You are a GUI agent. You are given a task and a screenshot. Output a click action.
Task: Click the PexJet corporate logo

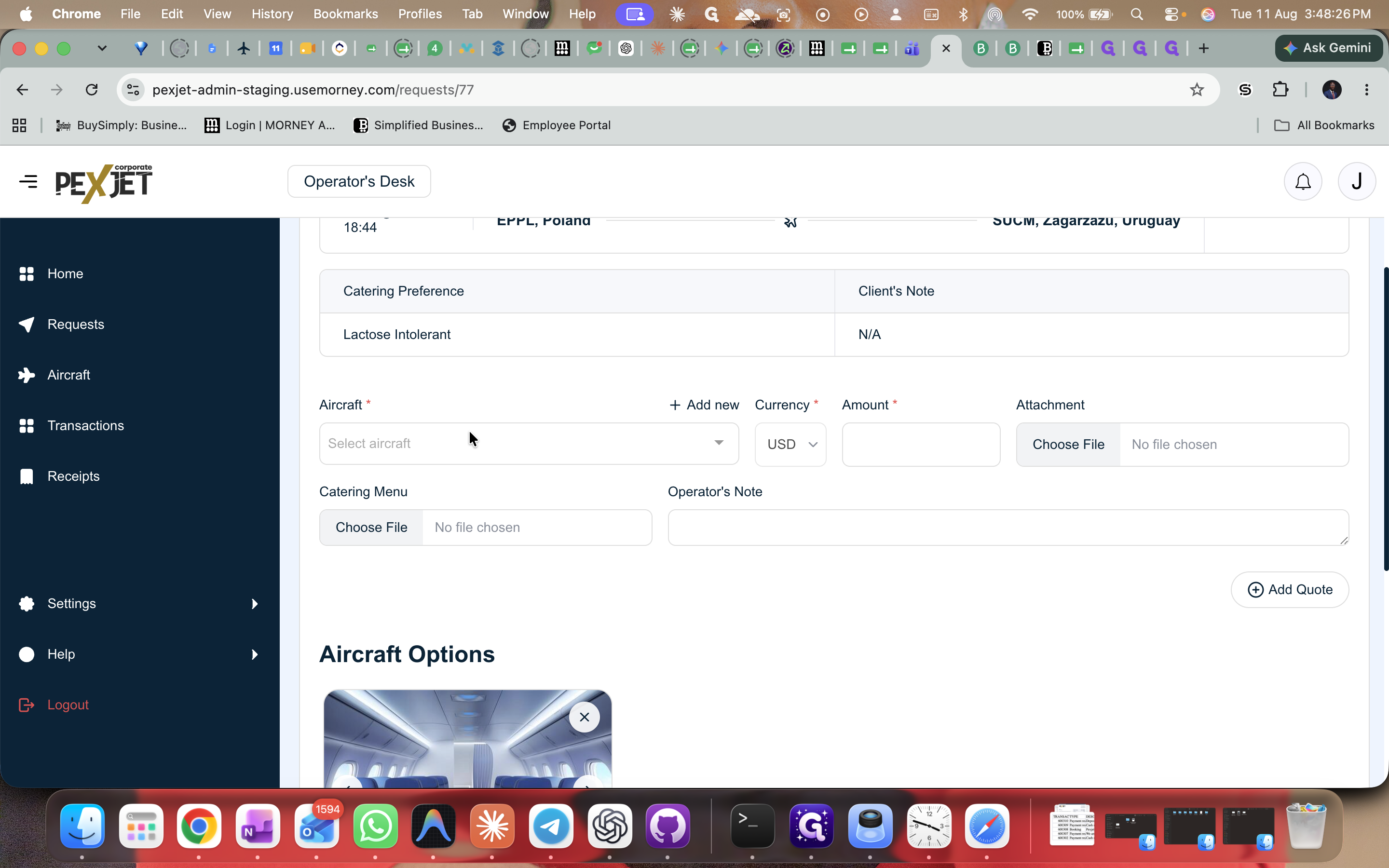click(104, 183)
